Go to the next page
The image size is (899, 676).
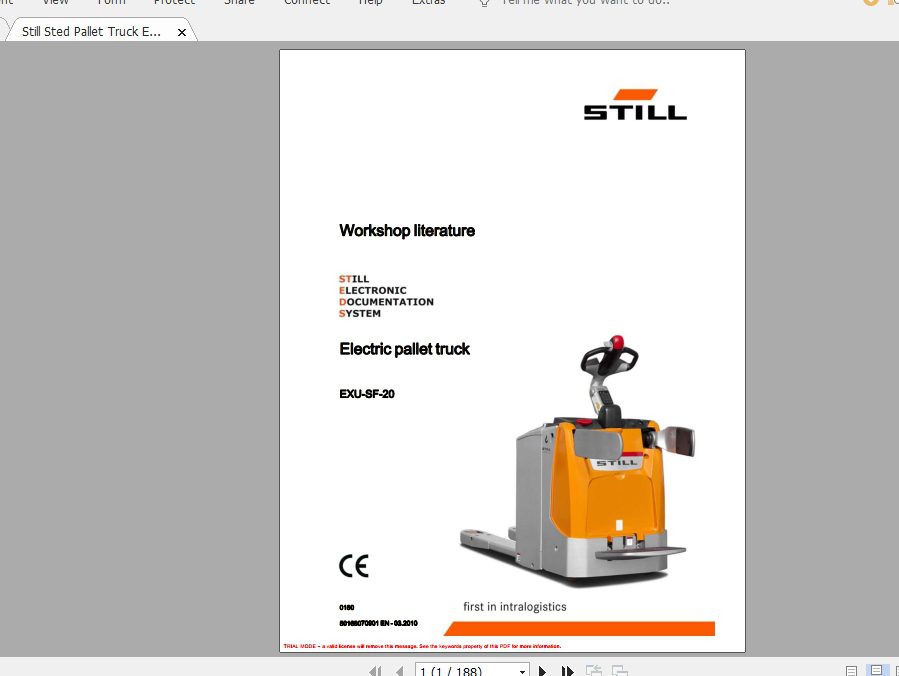(x=542, y=671)
